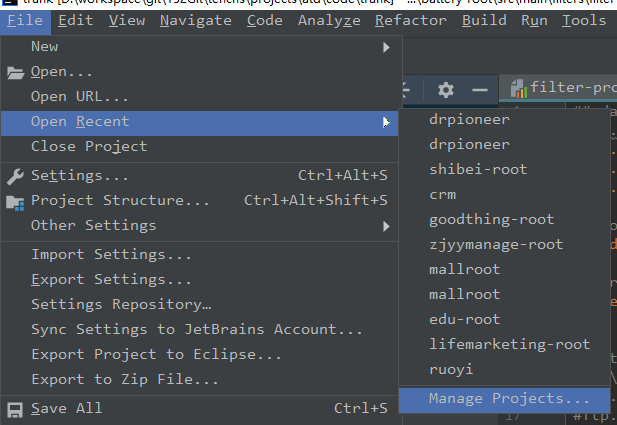Click the folder icon beside Open...
The height and width of the screenshot is (425, 617).
(x=15, y=72)
